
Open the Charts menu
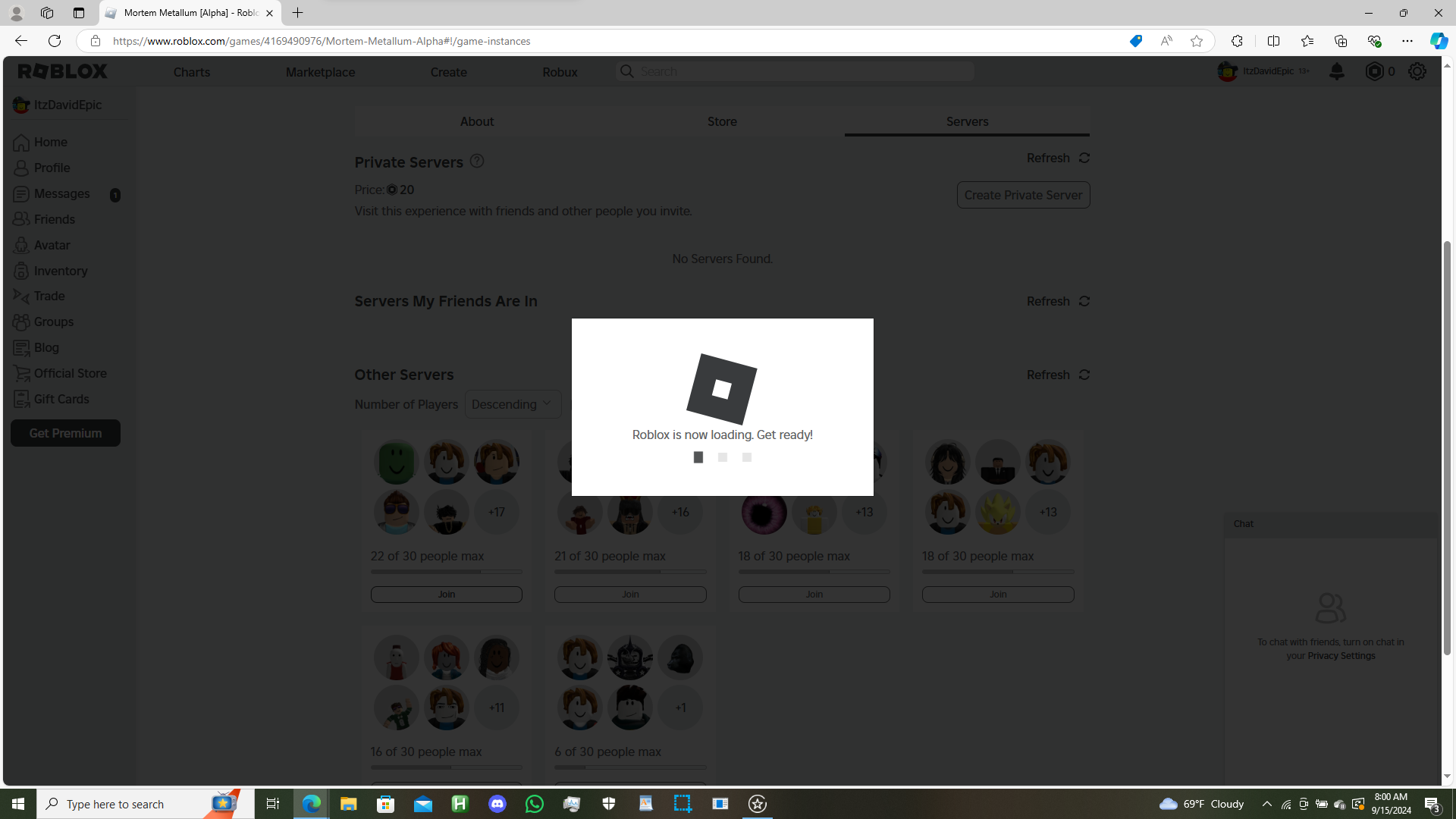click(192, 72)
